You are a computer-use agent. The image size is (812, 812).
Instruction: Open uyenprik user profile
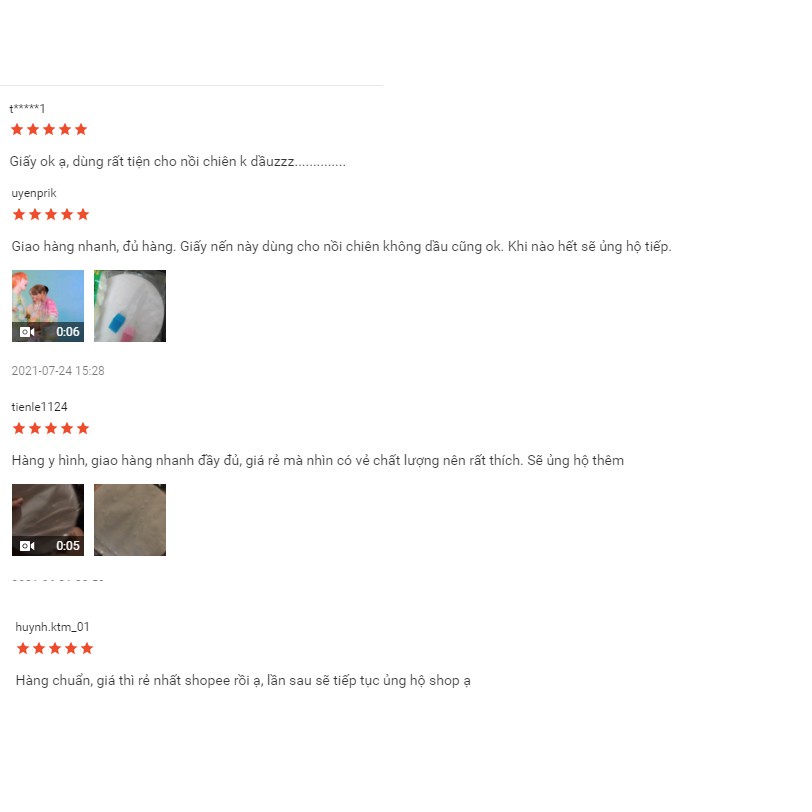click(34, 193)
